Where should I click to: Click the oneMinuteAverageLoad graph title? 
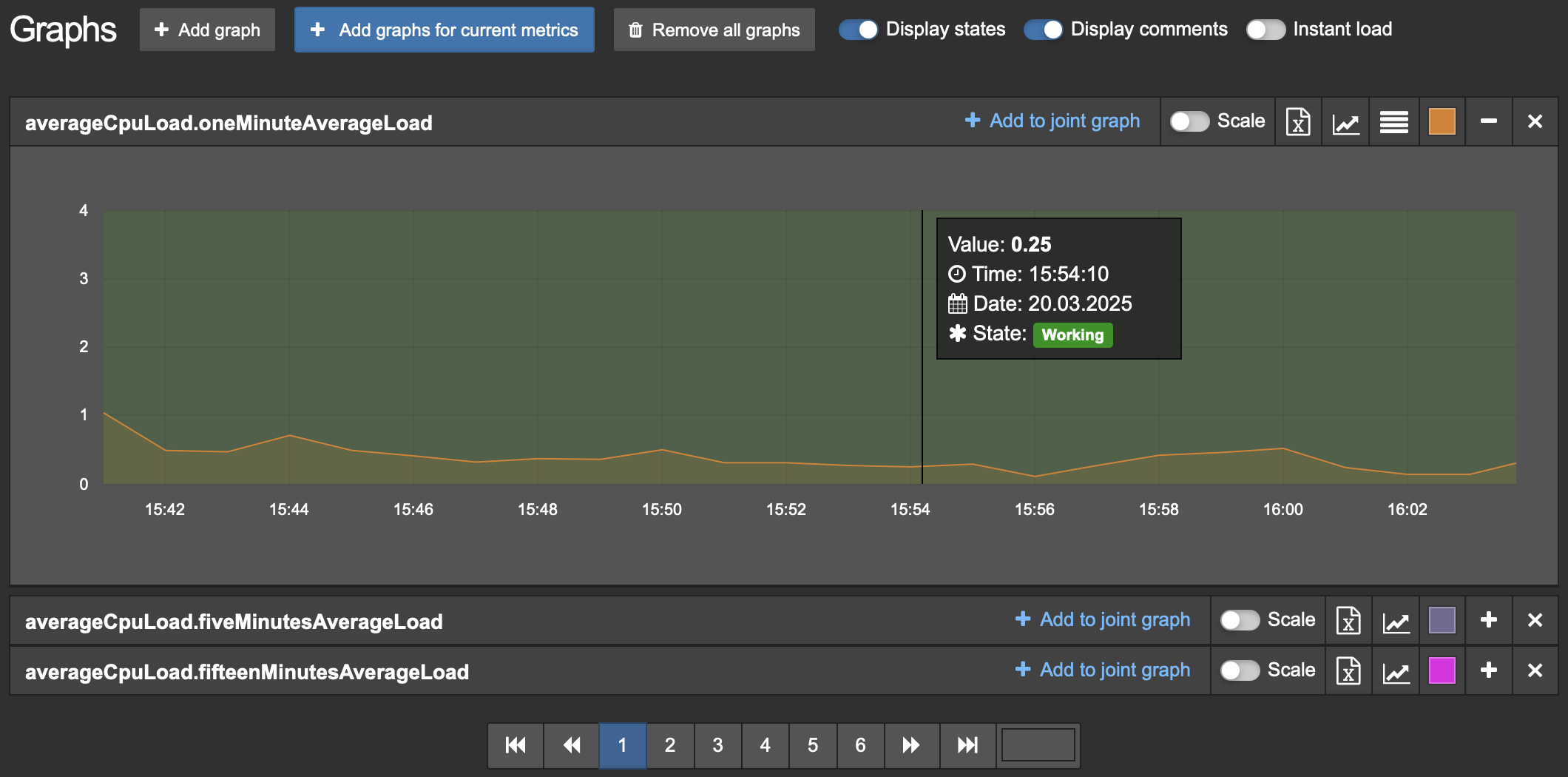(229, 123)
